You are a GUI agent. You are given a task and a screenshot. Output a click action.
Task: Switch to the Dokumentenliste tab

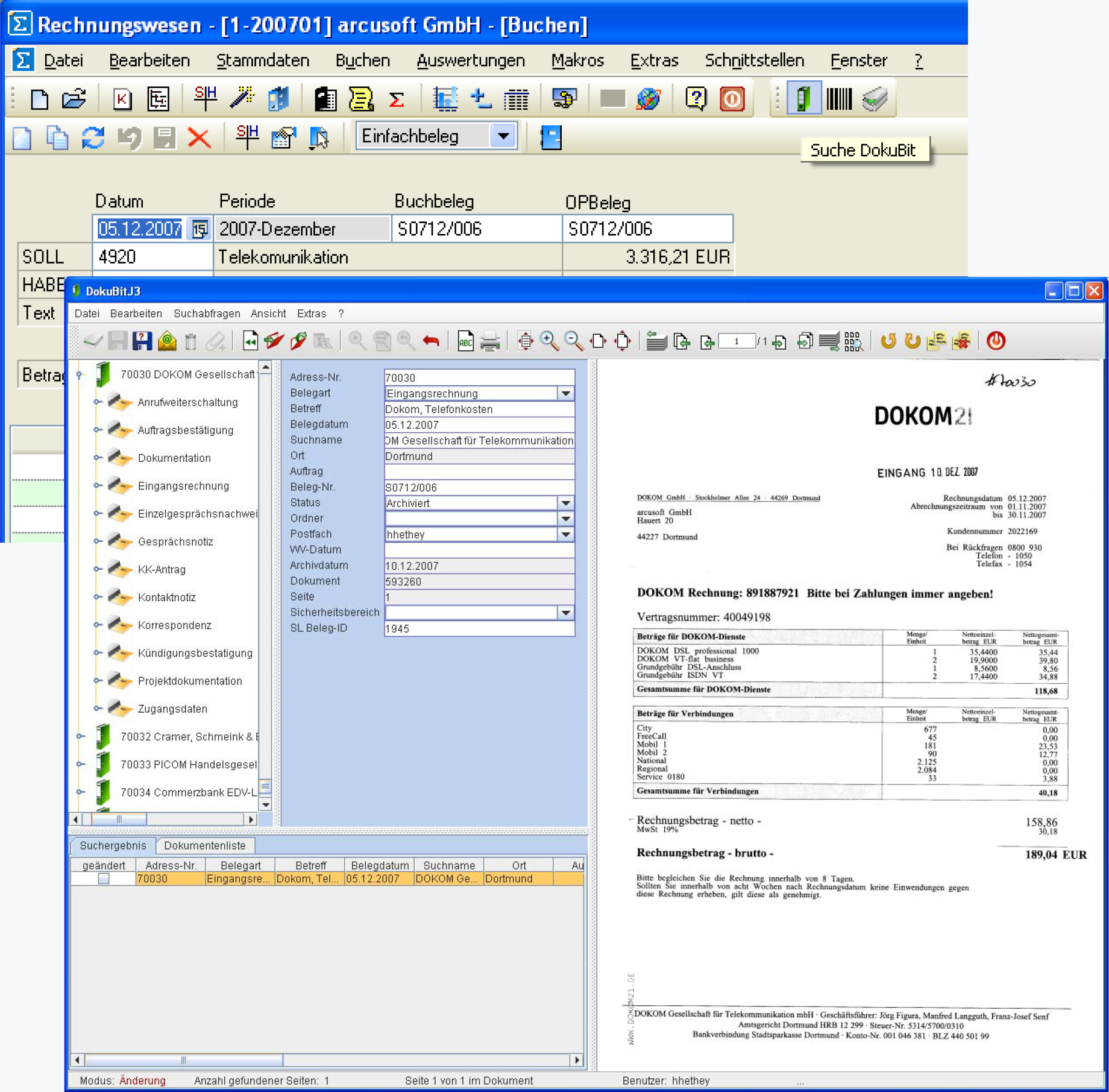204,845
